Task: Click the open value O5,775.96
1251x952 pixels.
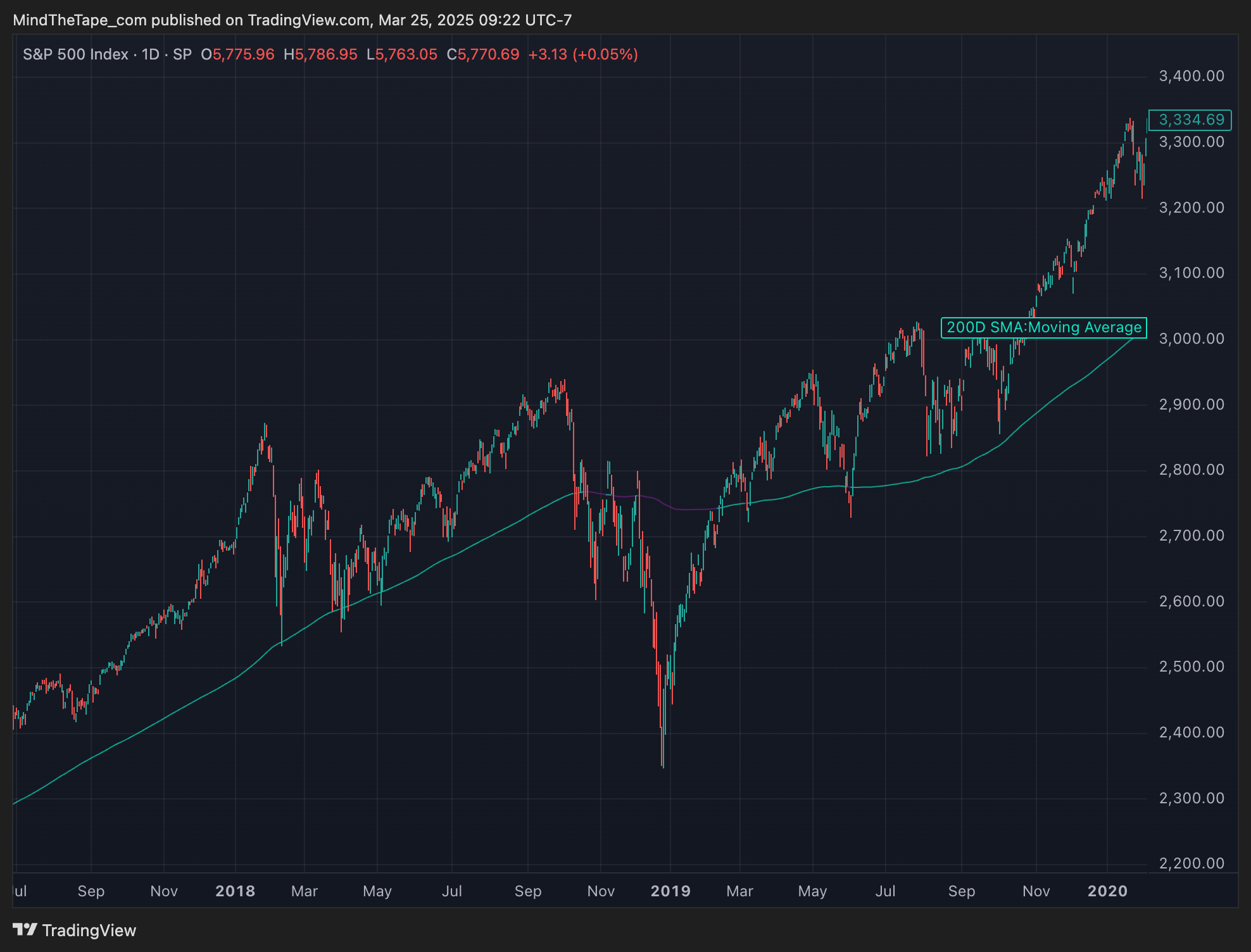Action: click(x=237, y=54)
